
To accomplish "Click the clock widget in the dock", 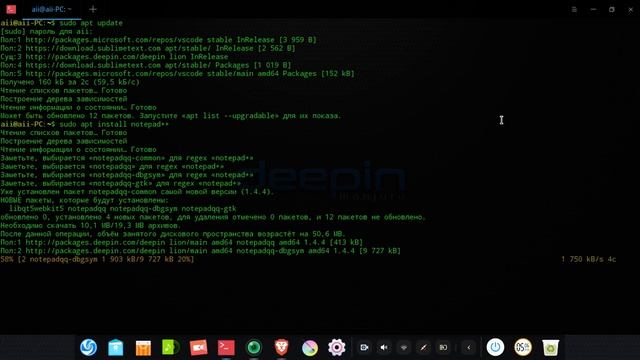I will tap(523, 347).
